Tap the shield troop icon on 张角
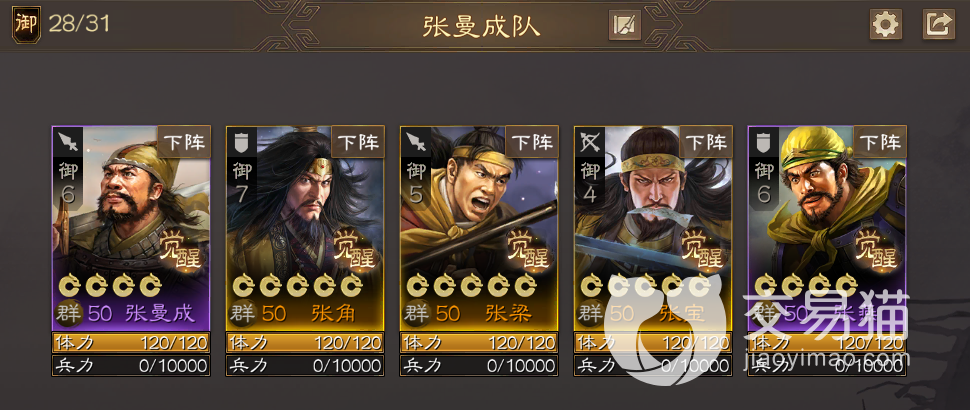This screenshot has height=410, width=970. tap(241, 143)
